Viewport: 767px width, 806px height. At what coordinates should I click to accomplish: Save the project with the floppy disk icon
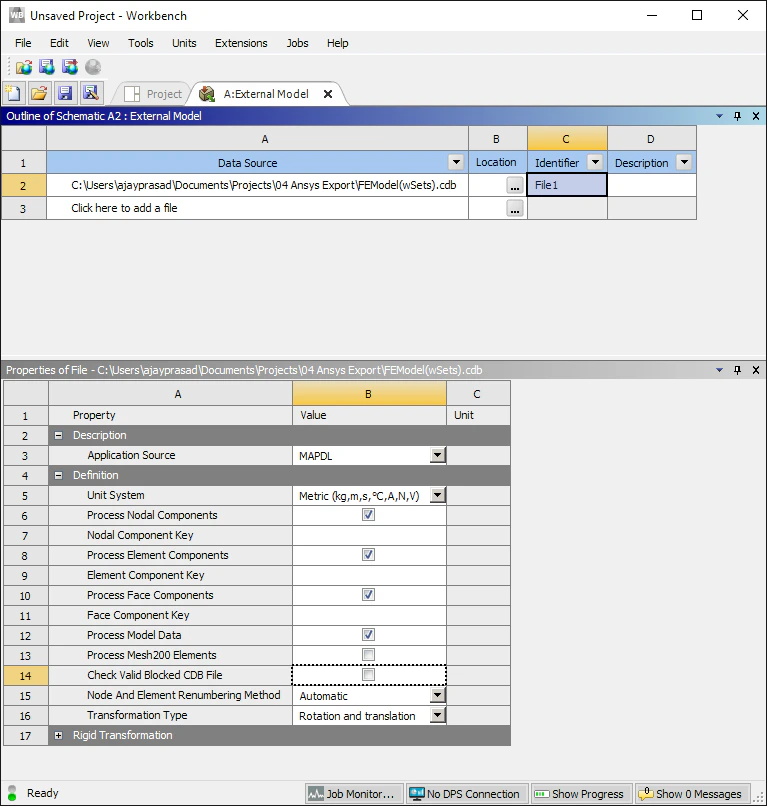(x=65, y=93)
